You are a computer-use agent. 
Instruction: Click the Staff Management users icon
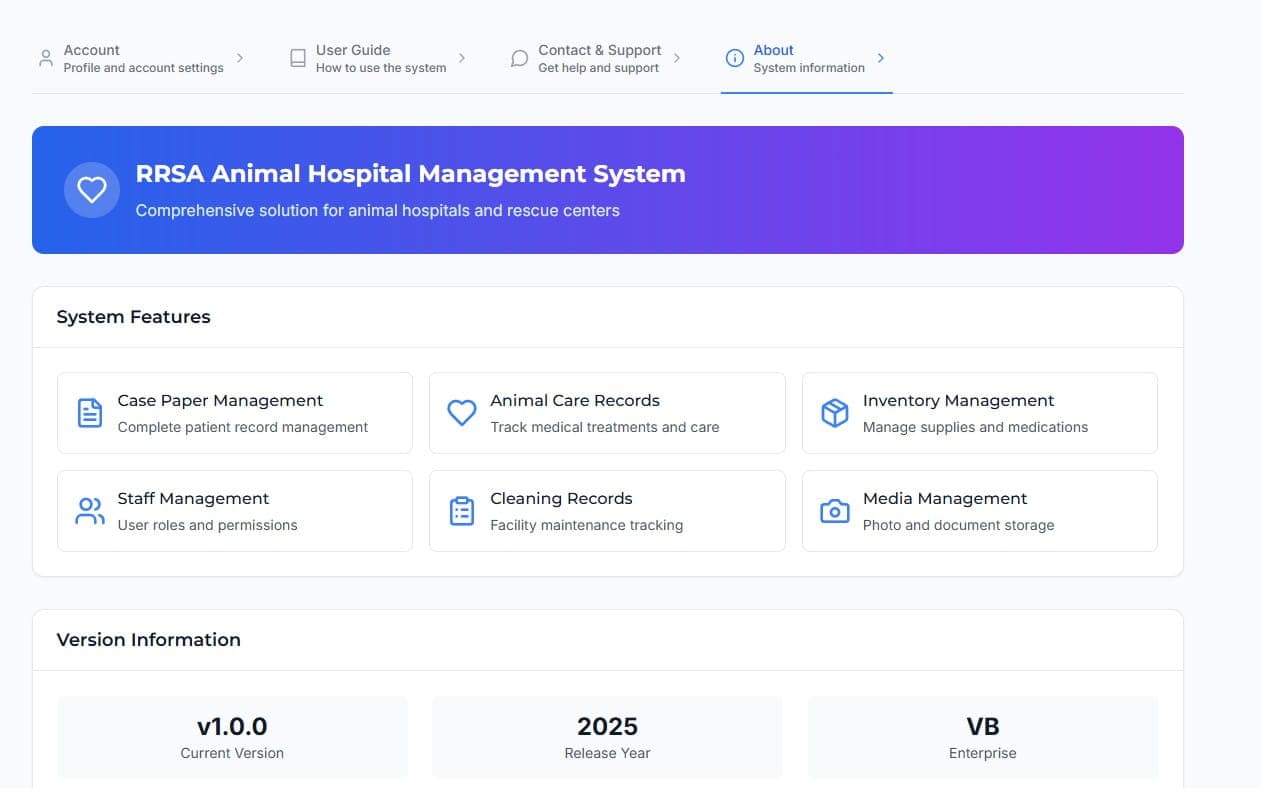point(90,511)
